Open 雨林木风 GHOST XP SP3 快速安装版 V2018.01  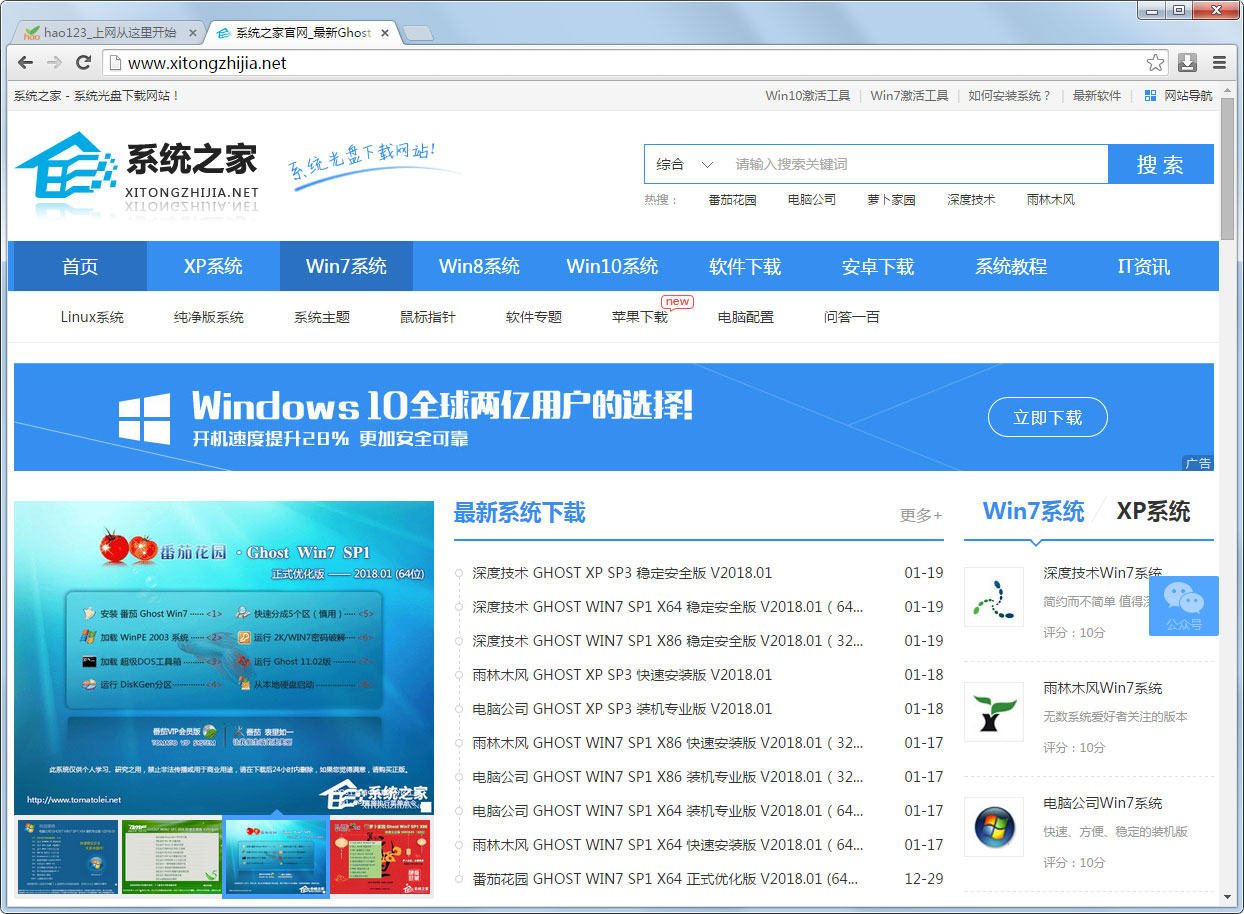622,675
